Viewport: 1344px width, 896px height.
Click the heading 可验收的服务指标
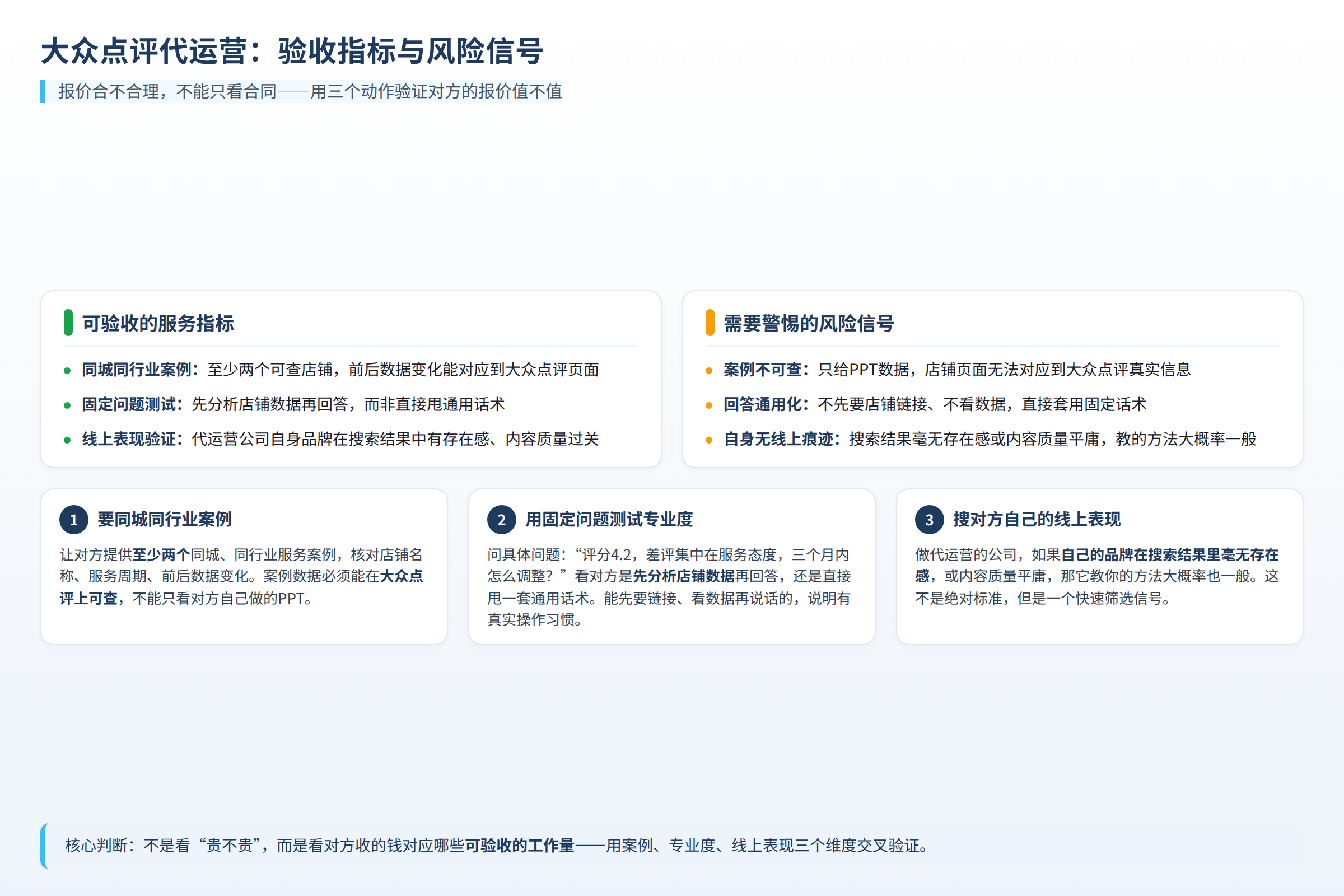click(158, 324)
